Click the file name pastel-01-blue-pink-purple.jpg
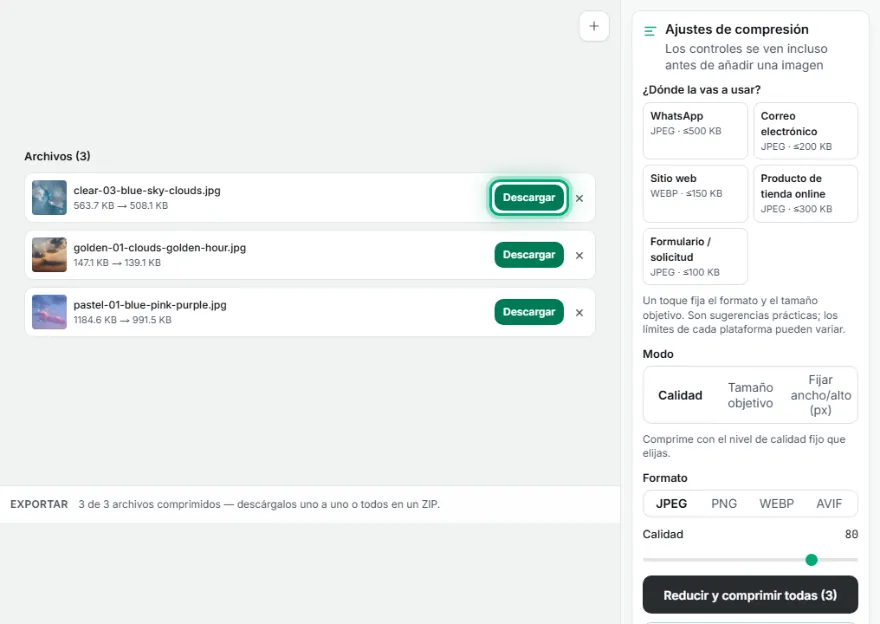Viewport: 880px width, 624px height. click(150, 305)
